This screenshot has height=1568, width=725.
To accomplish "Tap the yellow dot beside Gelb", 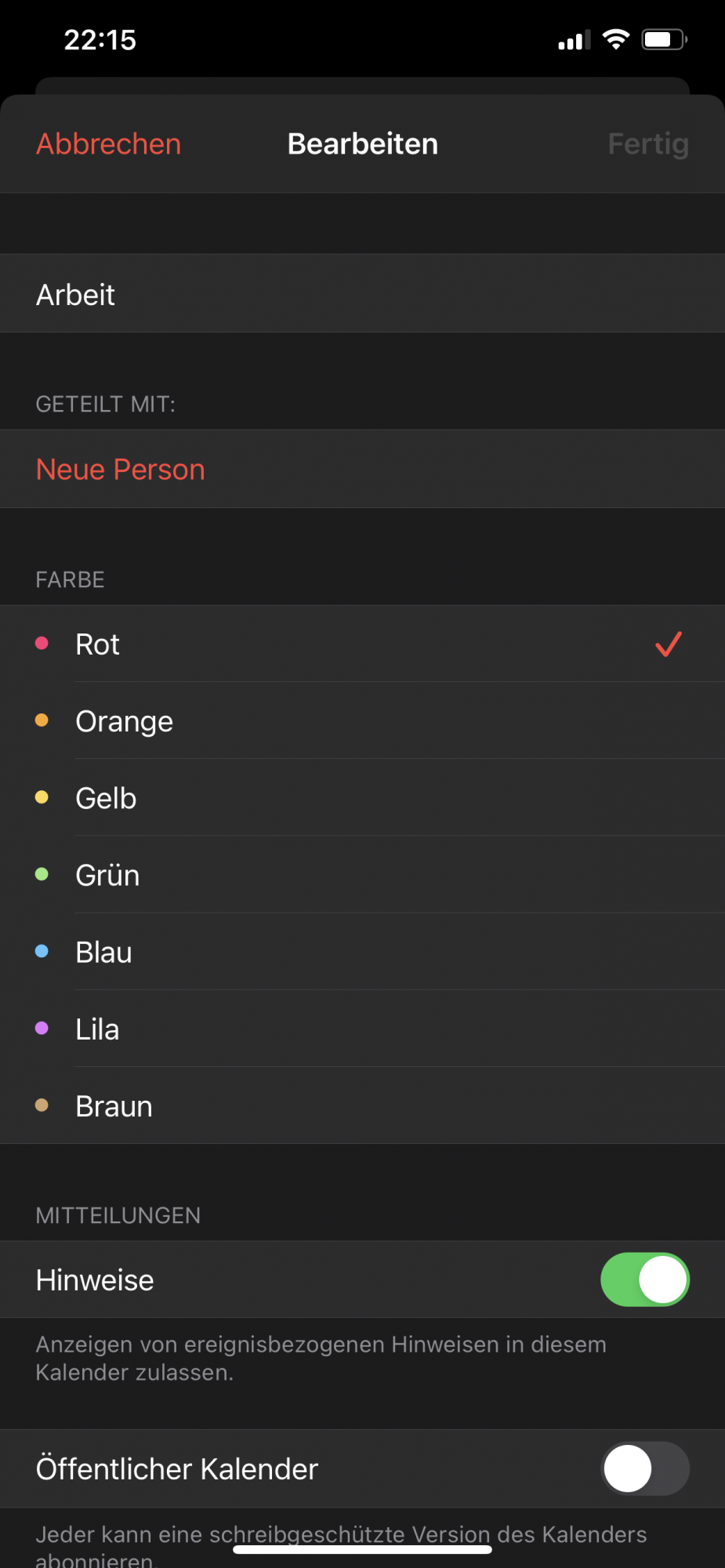I will coord(42,797).
